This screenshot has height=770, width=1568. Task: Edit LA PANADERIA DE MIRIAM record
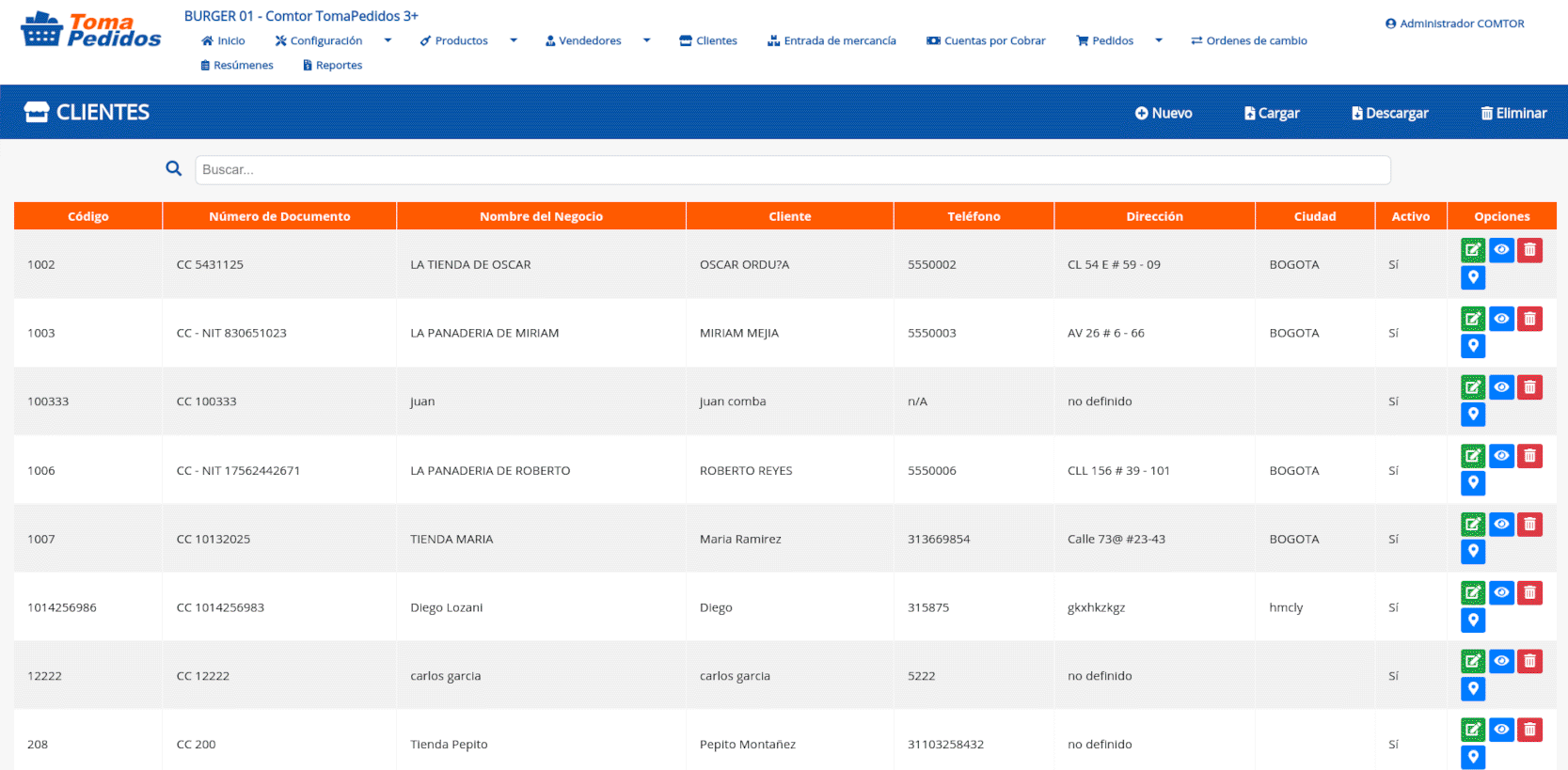1473,319
